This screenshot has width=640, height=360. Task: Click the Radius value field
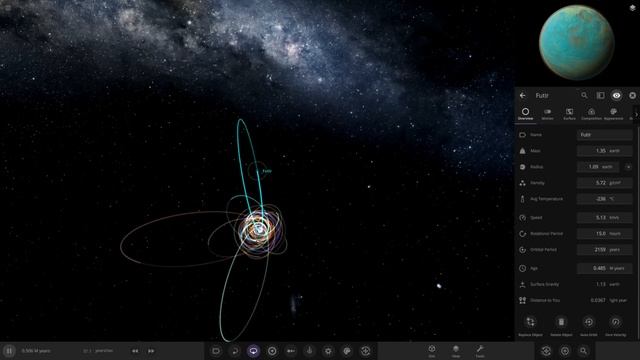[598, 167]
